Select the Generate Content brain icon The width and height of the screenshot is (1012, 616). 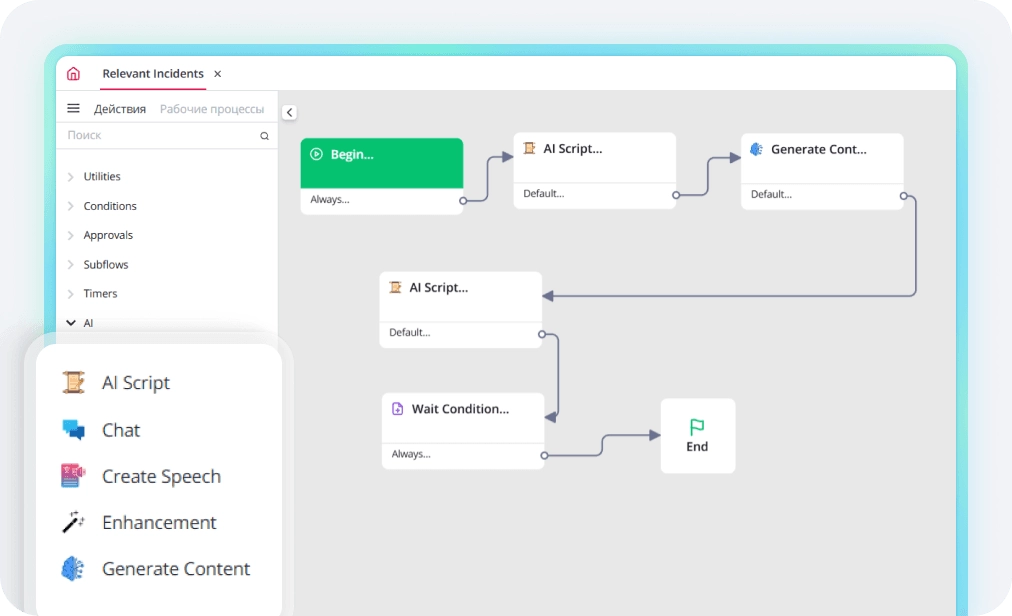pyautogui.click(x=74, y=568)
